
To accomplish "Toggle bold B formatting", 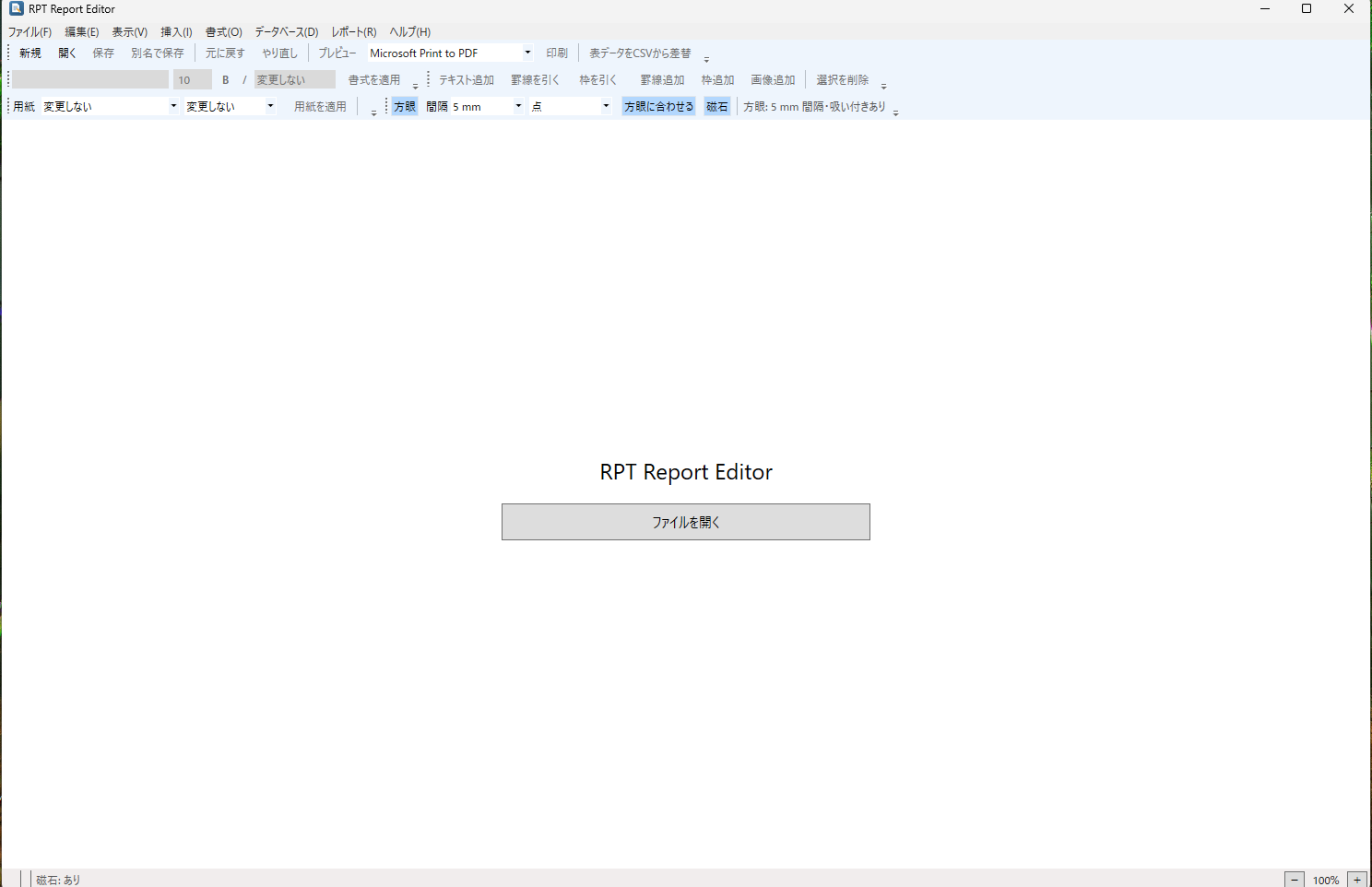I will (x=226, y=80).
